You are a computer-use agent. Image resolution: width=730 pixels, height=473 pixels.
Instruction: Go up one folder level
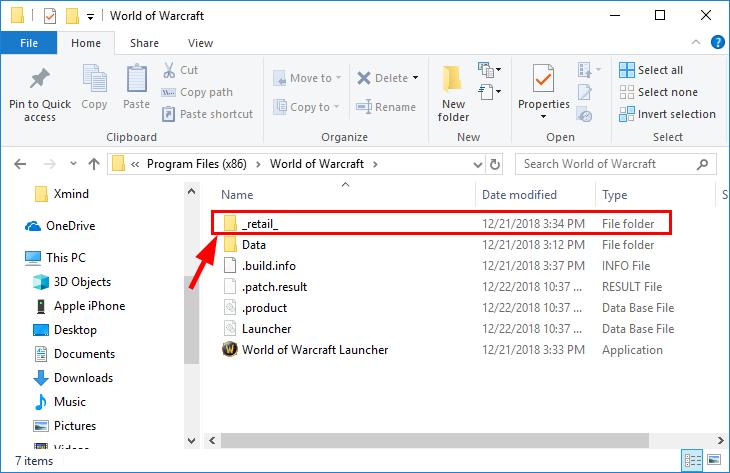[94, 164]
